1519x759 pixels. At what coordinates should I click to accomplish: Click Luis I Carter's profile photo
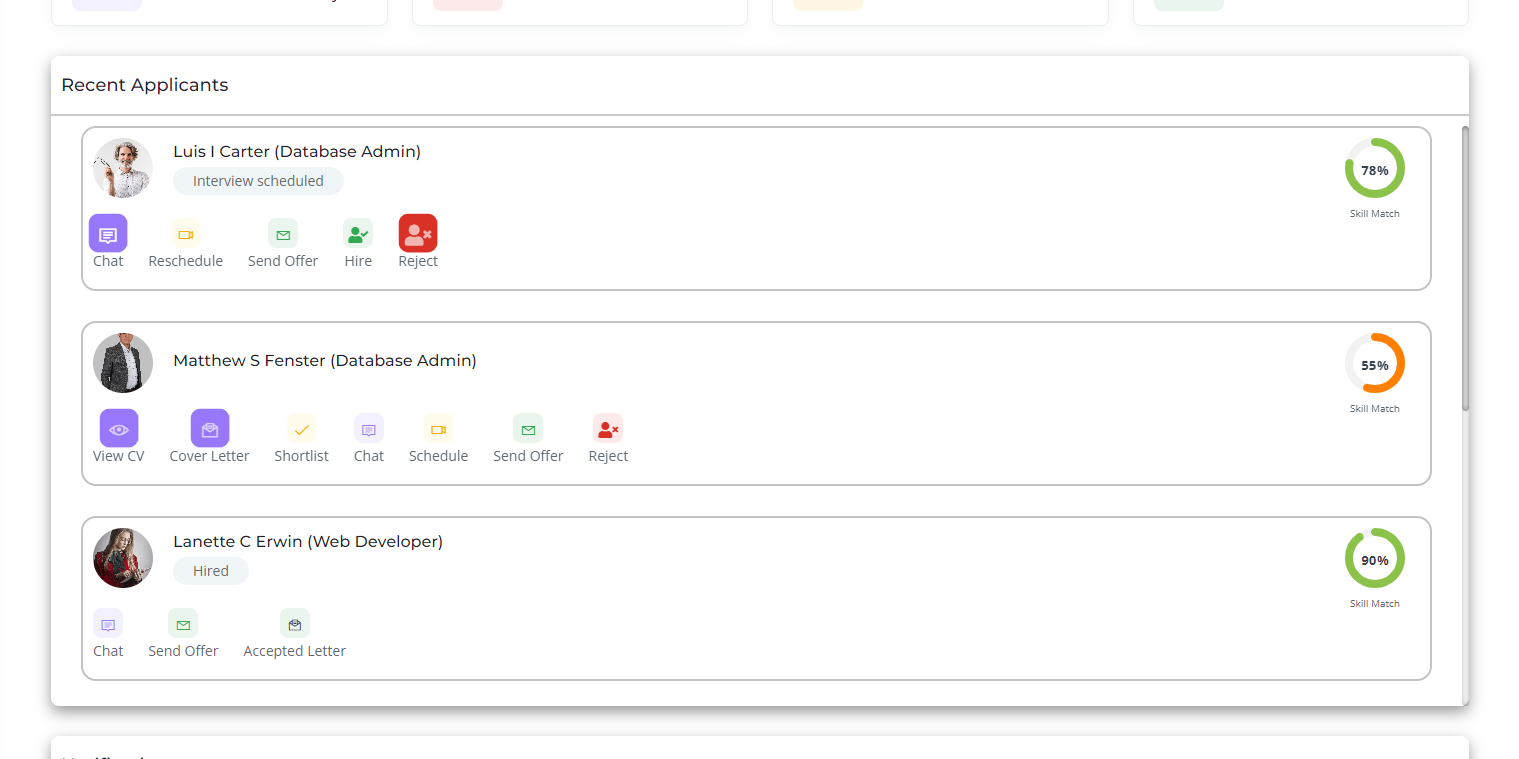coord(123,168)
